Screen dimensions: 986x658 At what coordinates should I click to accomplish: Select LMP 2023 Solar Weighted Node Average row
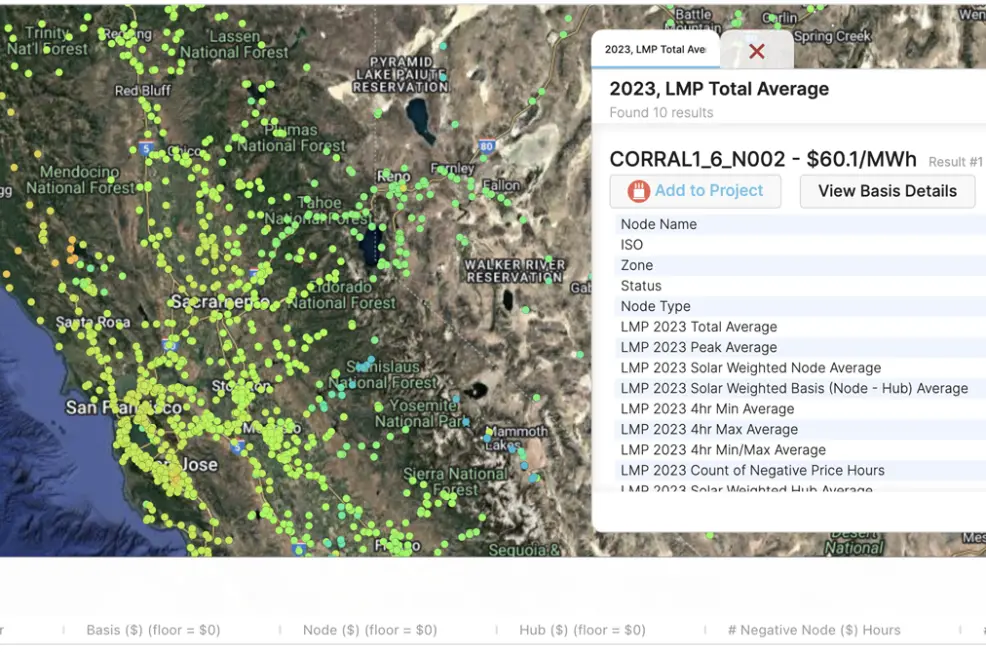click(x=800, y=368)
